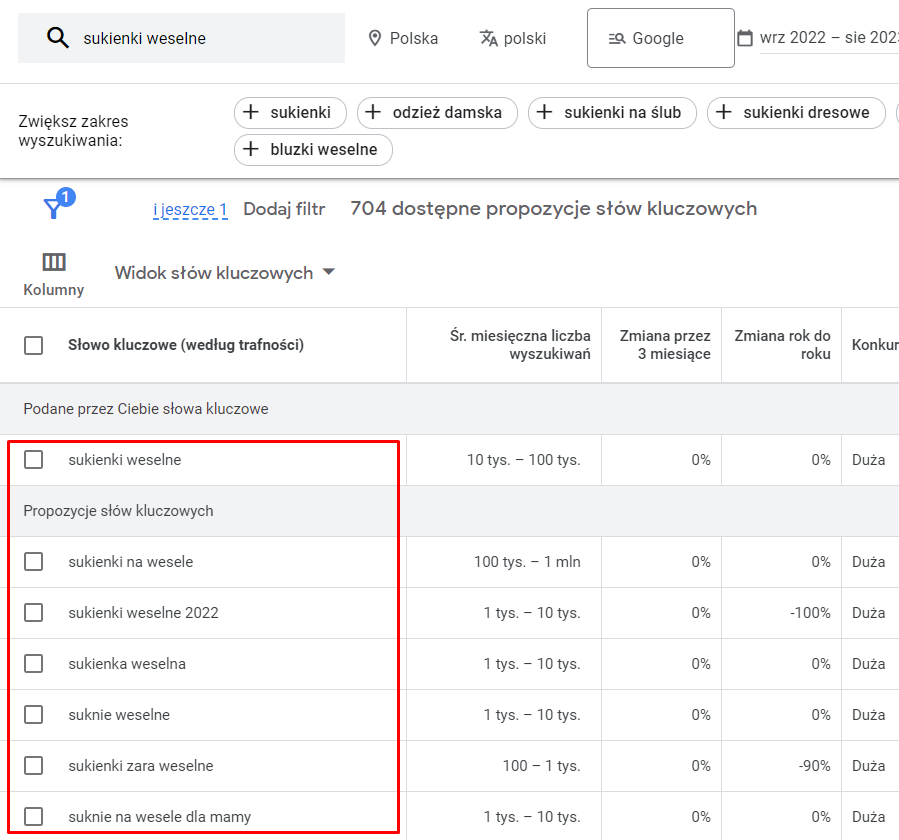Open the wrz 2022 date range picker
Image resolution: width=899 pixels, height=840 pixels.
pos(828,38)
